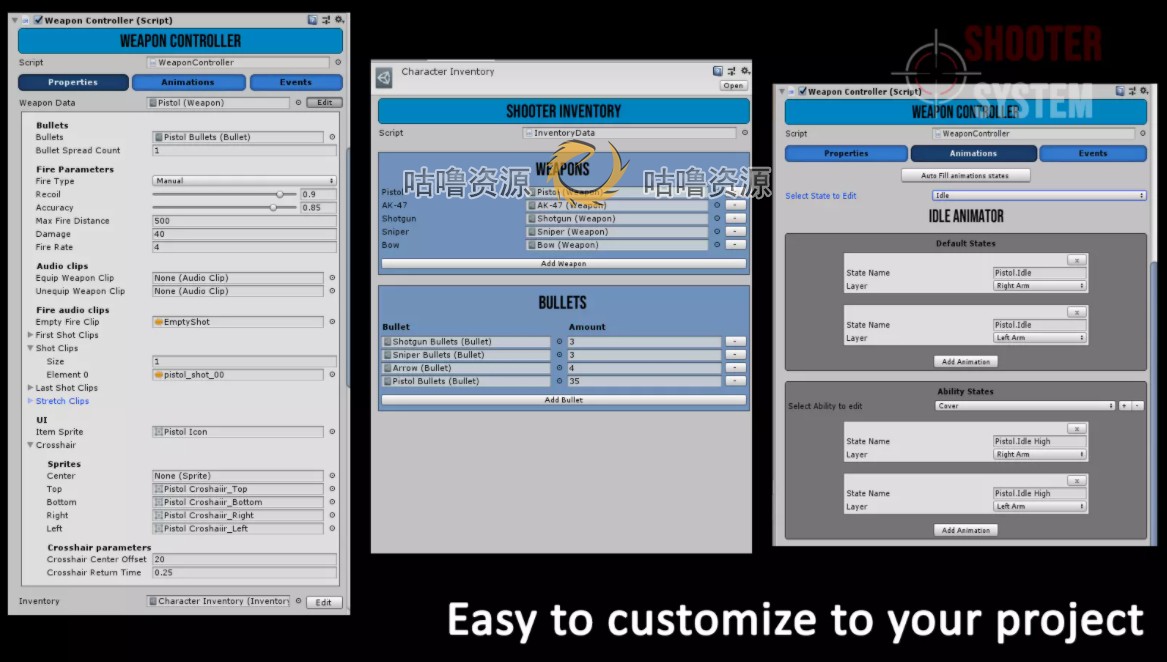Image resolution: width=1167 pixels, height=662 pixels.
Task: Expand the First Shot Clips foldout
Action: point(31,335)
